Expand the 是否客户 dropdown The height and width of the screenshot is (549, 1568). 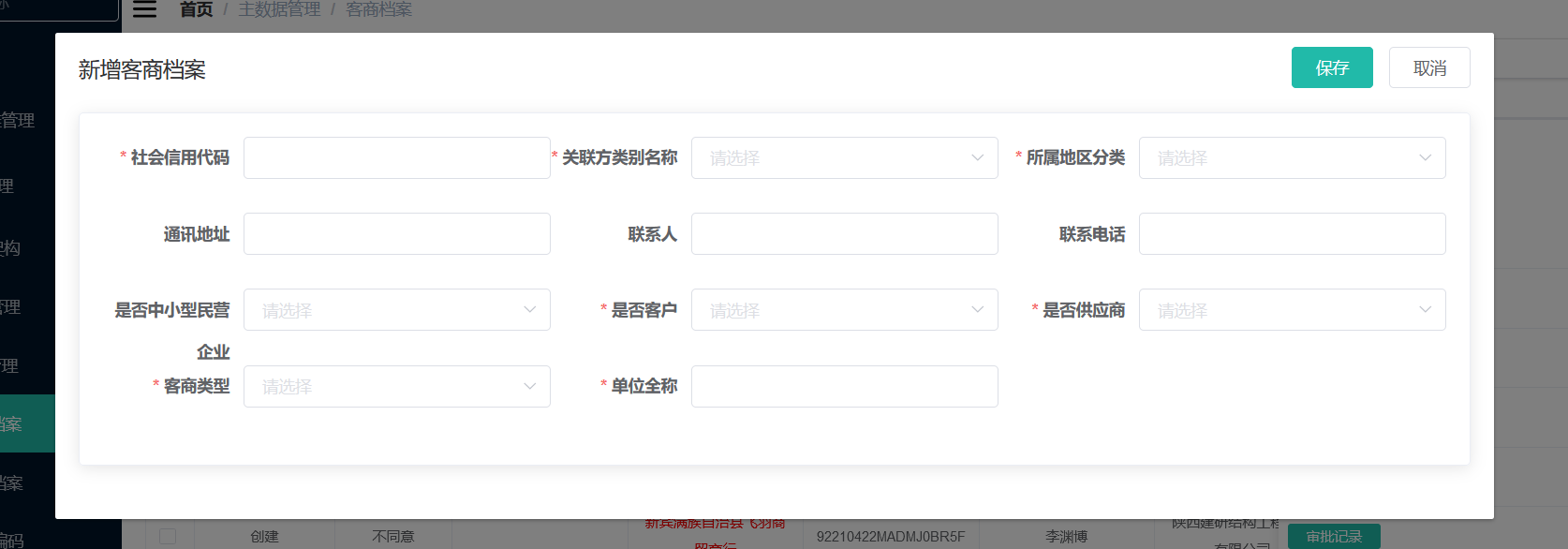pyautogui.click(x=843, y=310)
